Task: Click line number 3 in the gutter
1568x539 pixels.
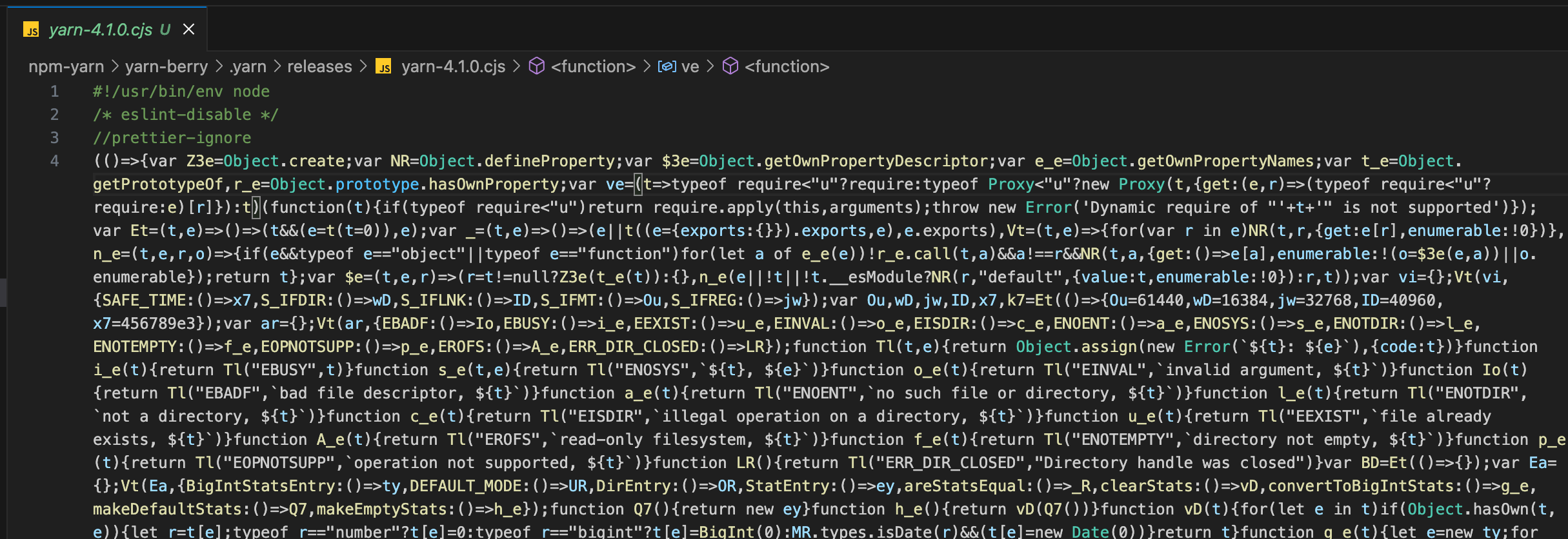Action: pos(55,138)
